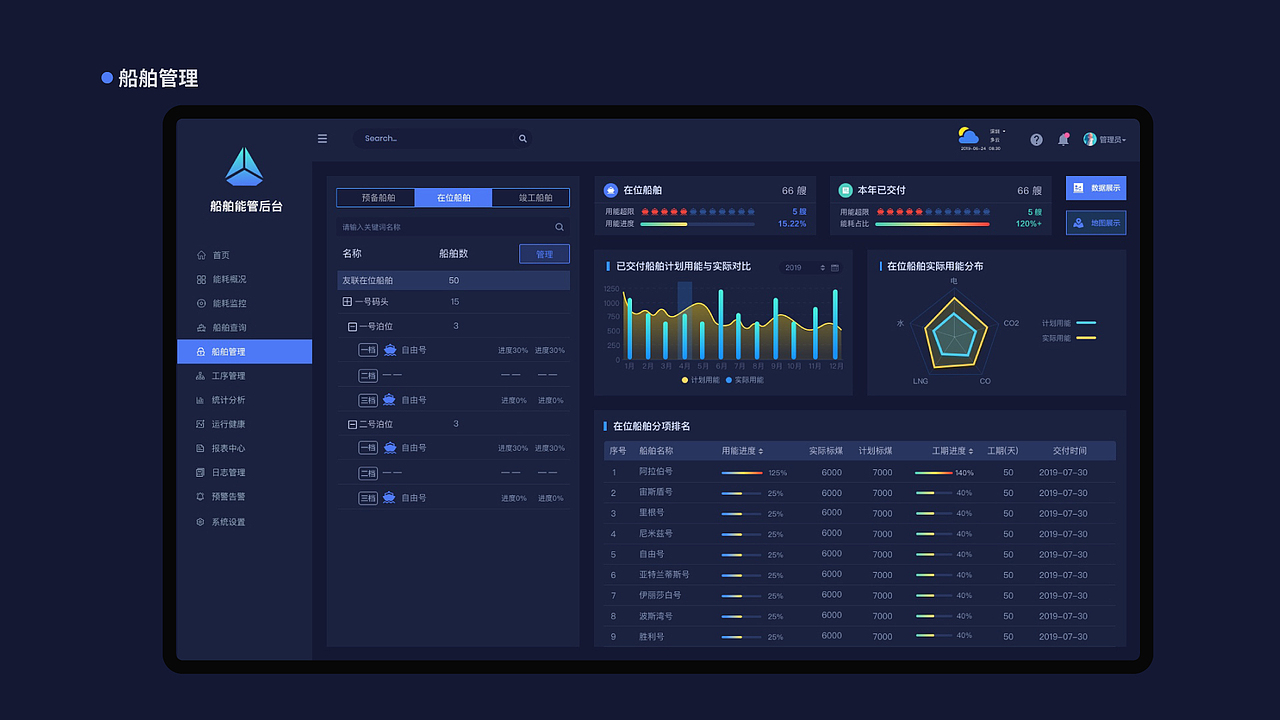Toggle 计划用能 legend in radar chart
The image size is (1280, 720).
1069,323
